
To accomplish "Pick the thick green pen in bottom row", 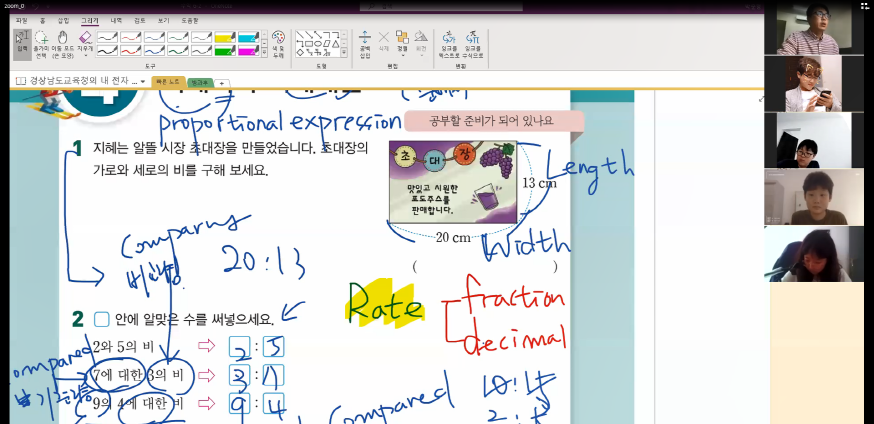I will coord(178,51).
